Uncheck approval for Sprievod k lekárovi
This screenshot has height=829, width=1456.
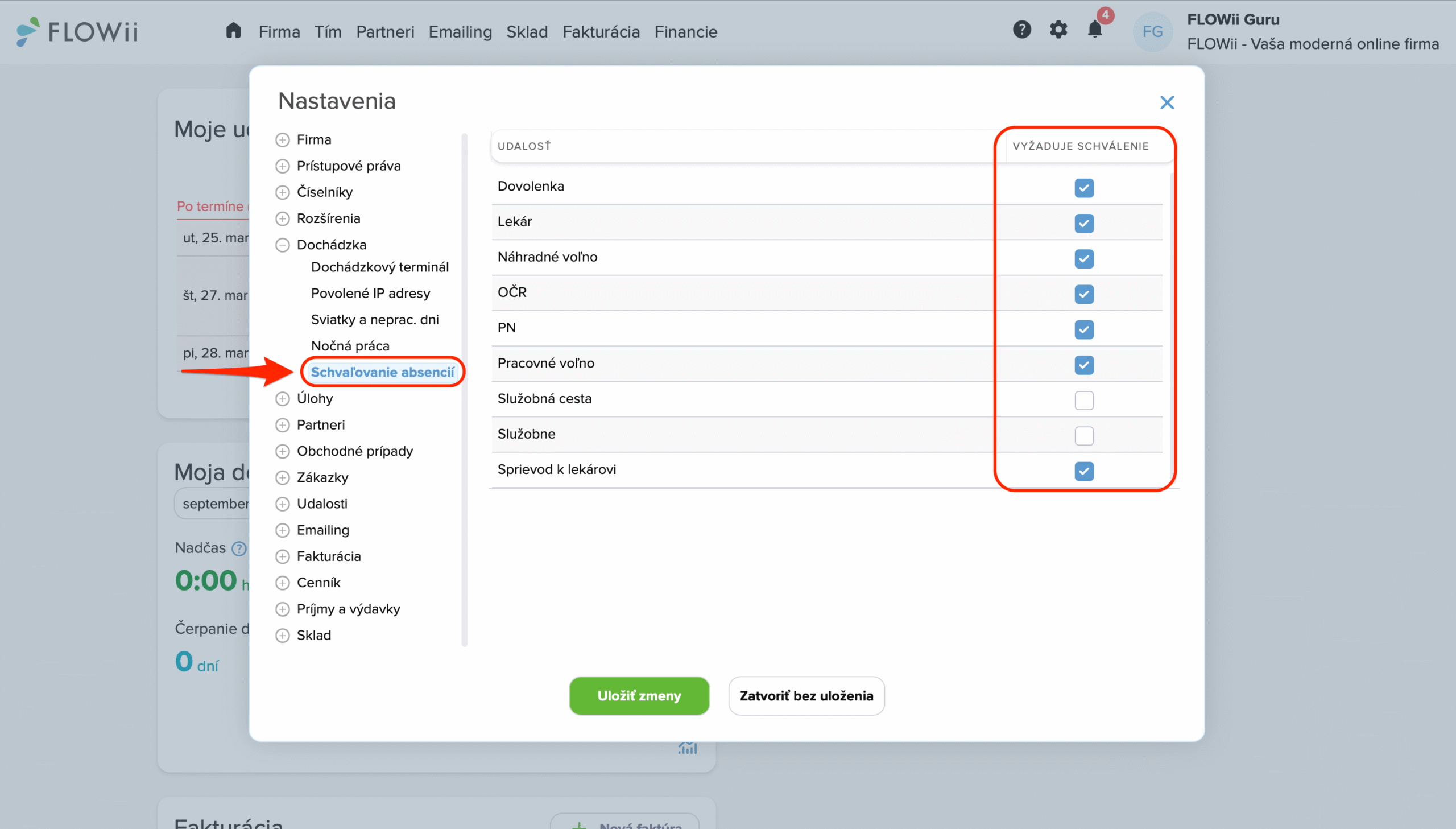point(1084,471)
